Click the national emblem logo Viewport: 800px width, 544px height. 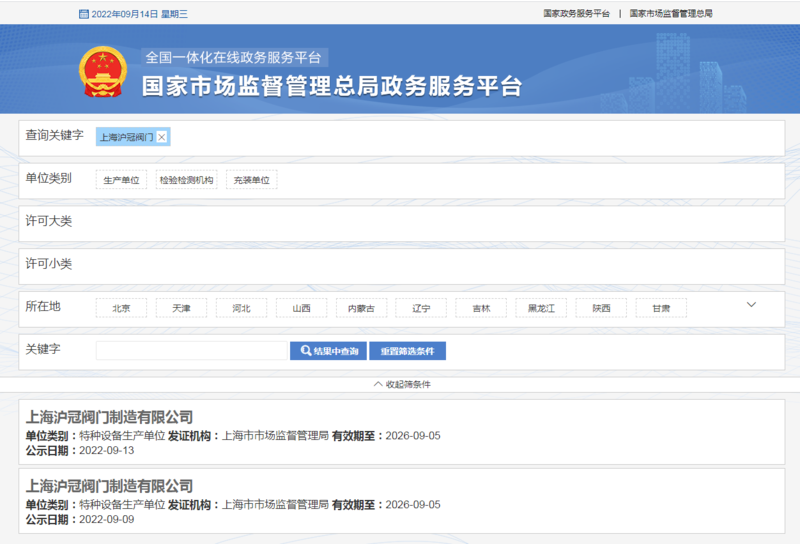pos(103,71)
